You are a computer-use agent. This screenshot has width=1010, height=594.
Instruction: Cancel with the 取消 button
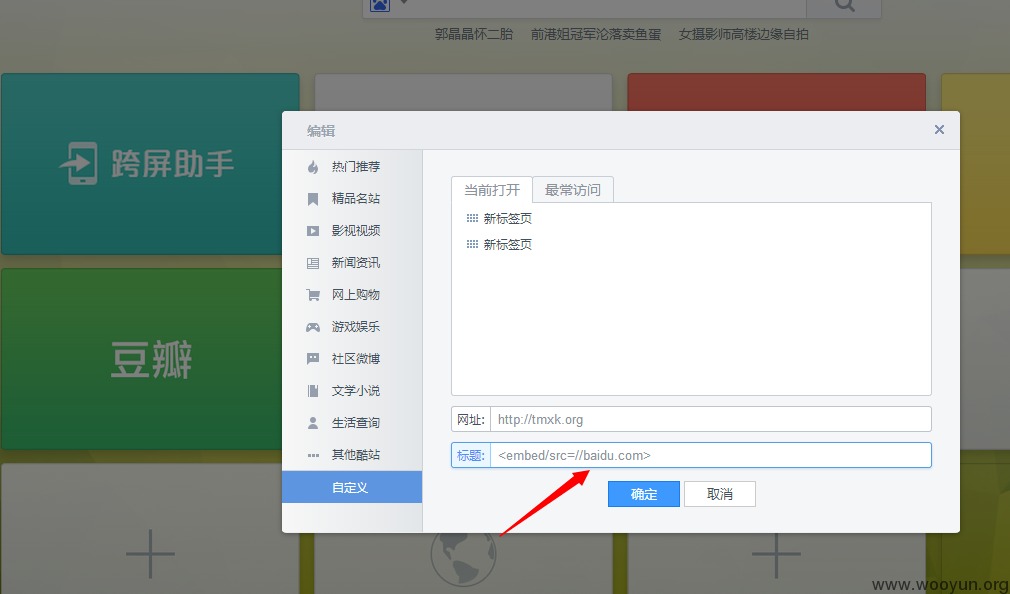click(719, 494)
